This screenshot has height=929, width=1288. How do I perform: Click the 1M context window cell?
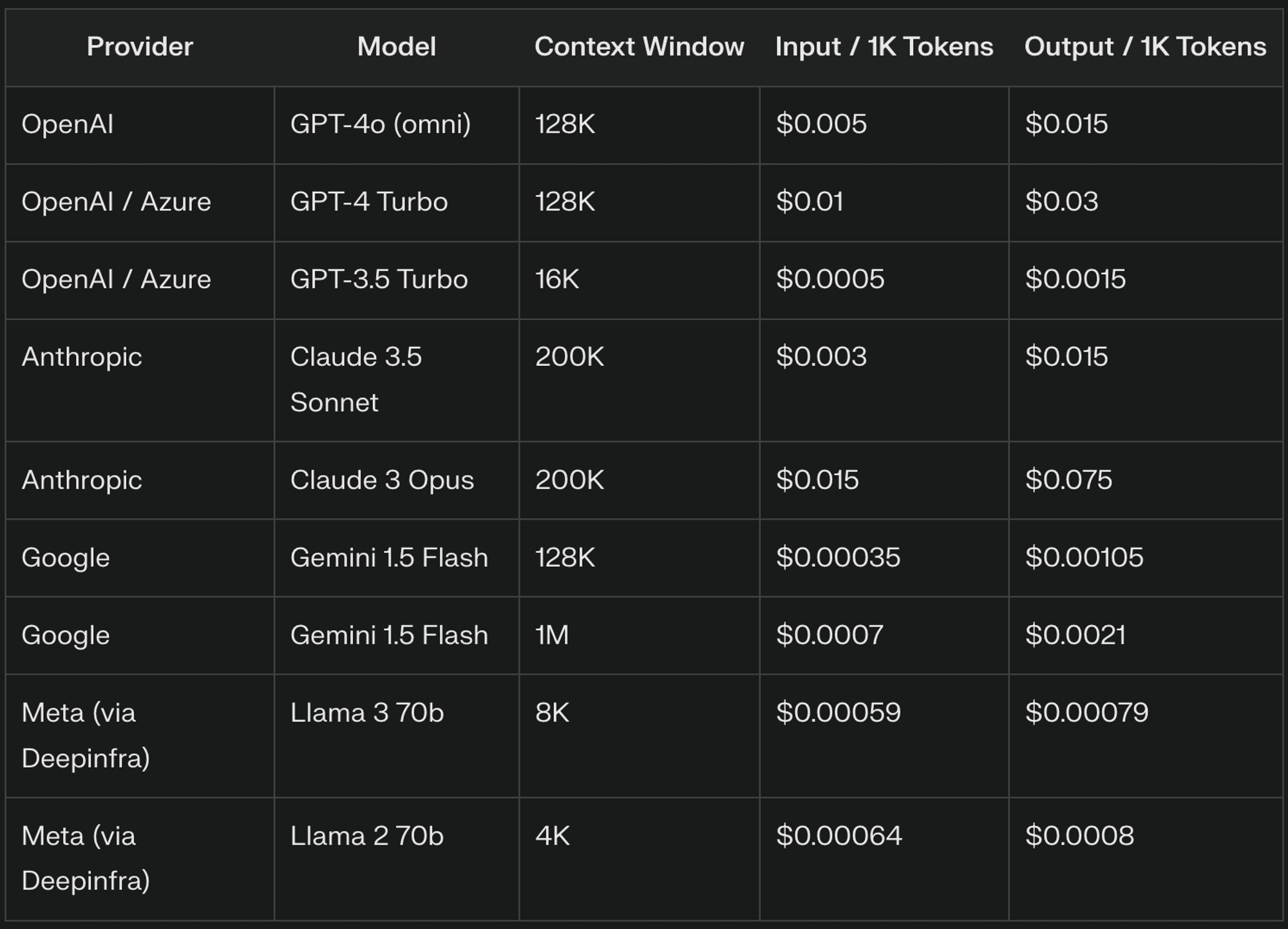click(x=639, y=635)
